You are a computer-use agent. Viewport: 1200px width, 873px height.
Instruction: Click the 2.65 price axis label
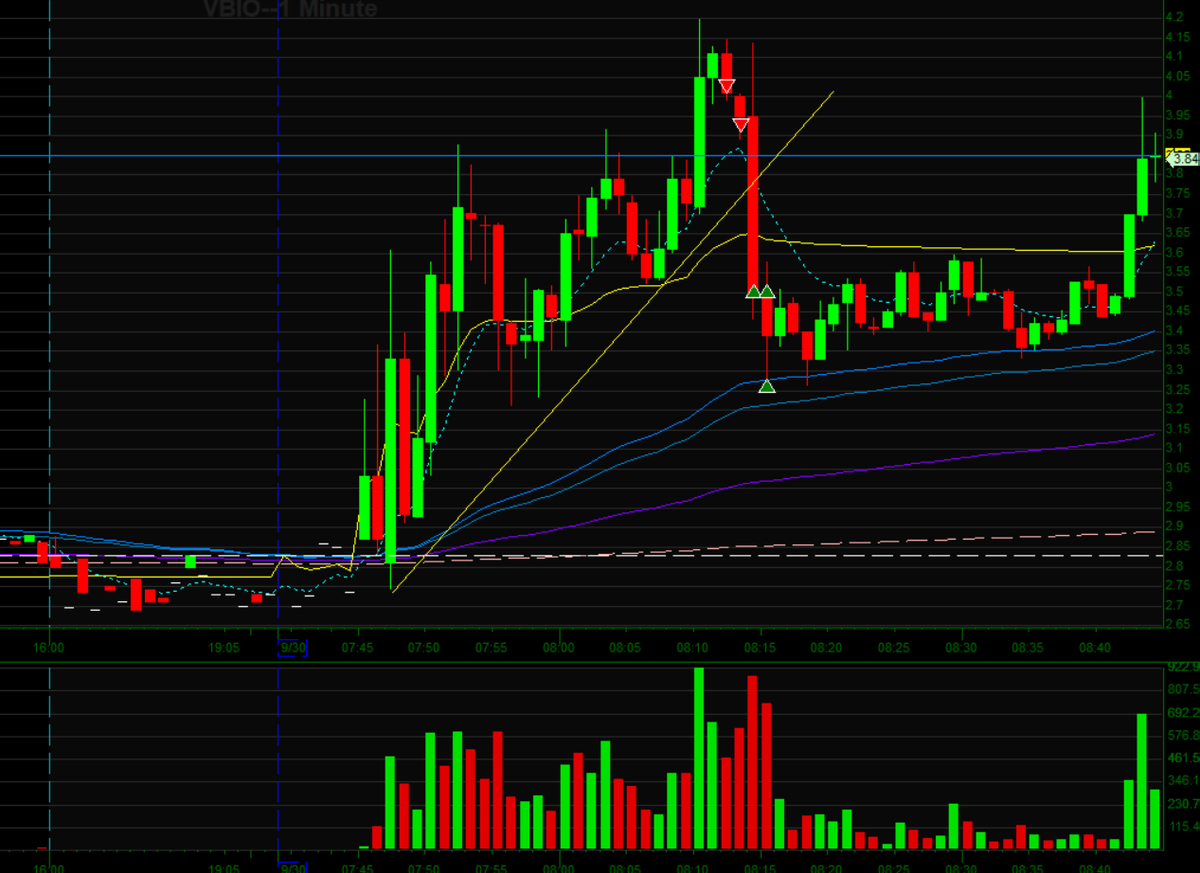1178,624
